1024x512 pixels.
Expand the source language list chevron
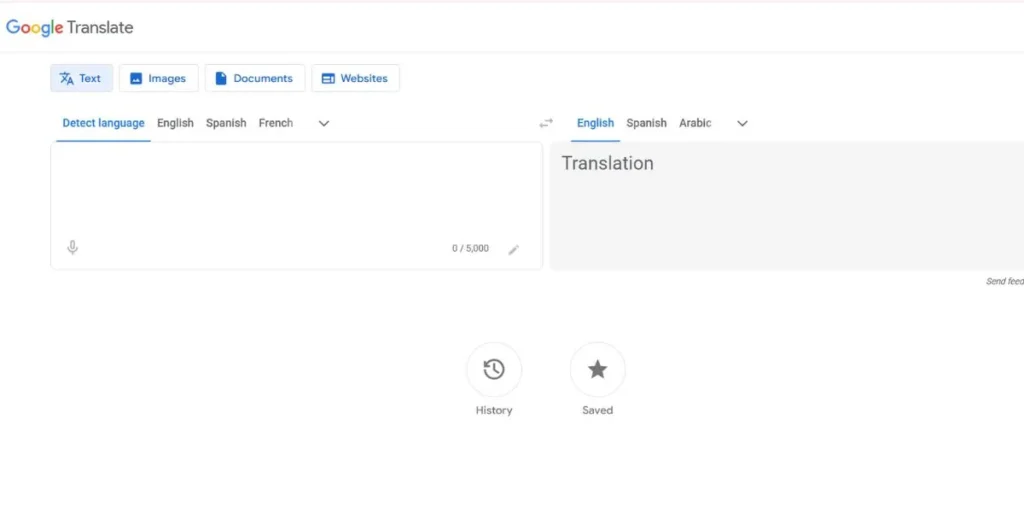coord(324,123)
